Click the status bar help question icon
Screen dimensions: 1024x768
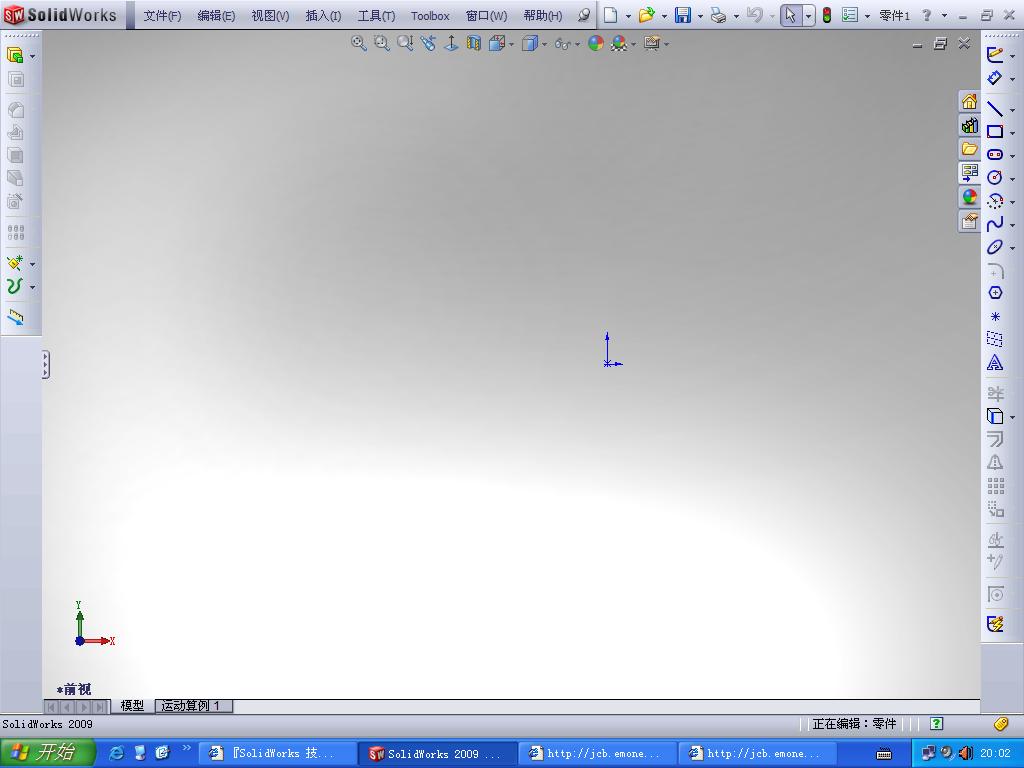click(936, 723)
